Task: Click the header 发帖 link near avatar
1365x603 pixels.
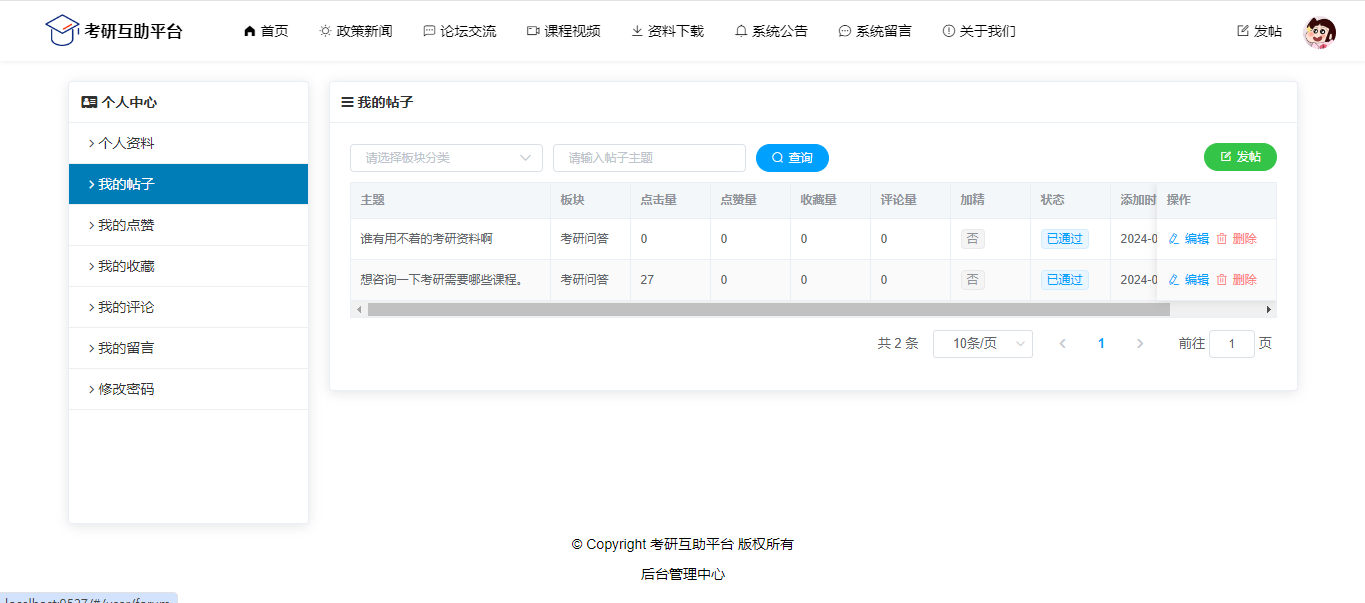Action: point(1259,31)
